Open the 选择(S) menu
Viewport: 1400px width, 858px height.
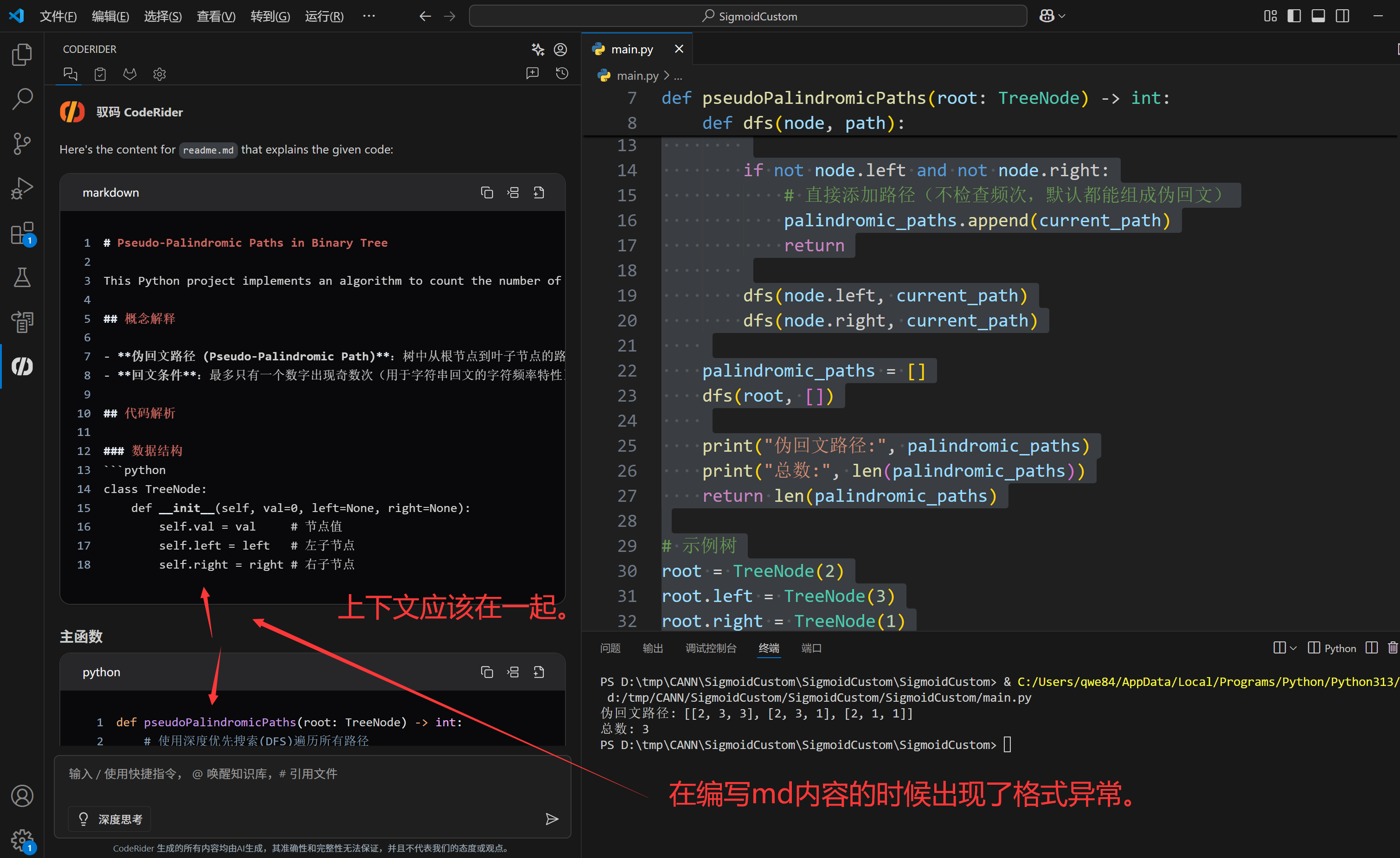pyautogui.click(x=162, y=16)
